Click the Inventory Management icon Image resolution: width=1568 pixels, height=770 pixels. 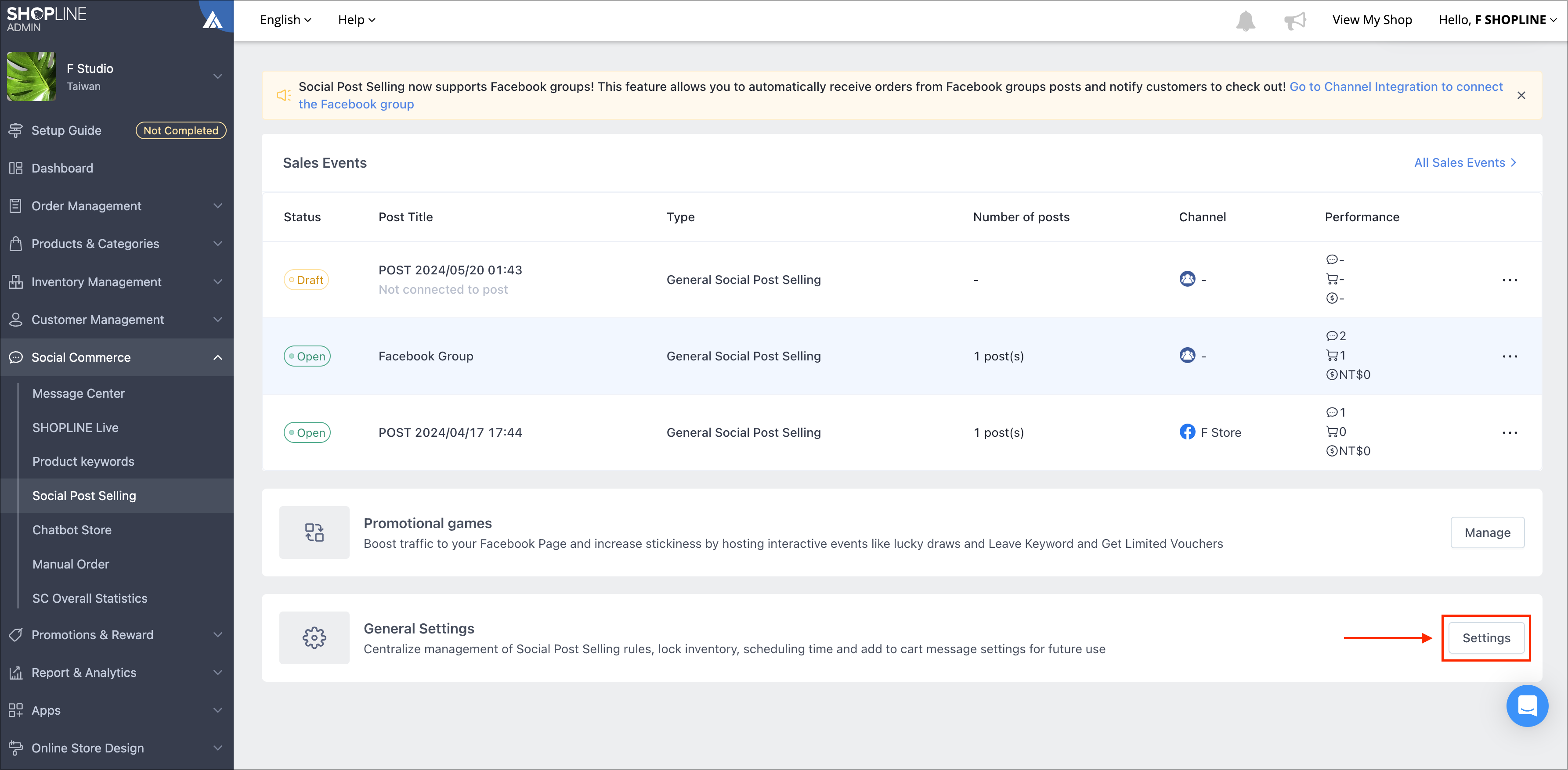click(16, 281)
